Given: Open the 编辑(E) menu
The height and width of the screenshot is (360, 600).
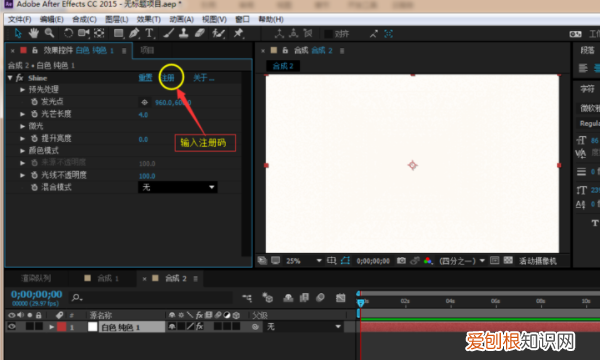Looking at the screenshot, I should (x=52, y=20).
